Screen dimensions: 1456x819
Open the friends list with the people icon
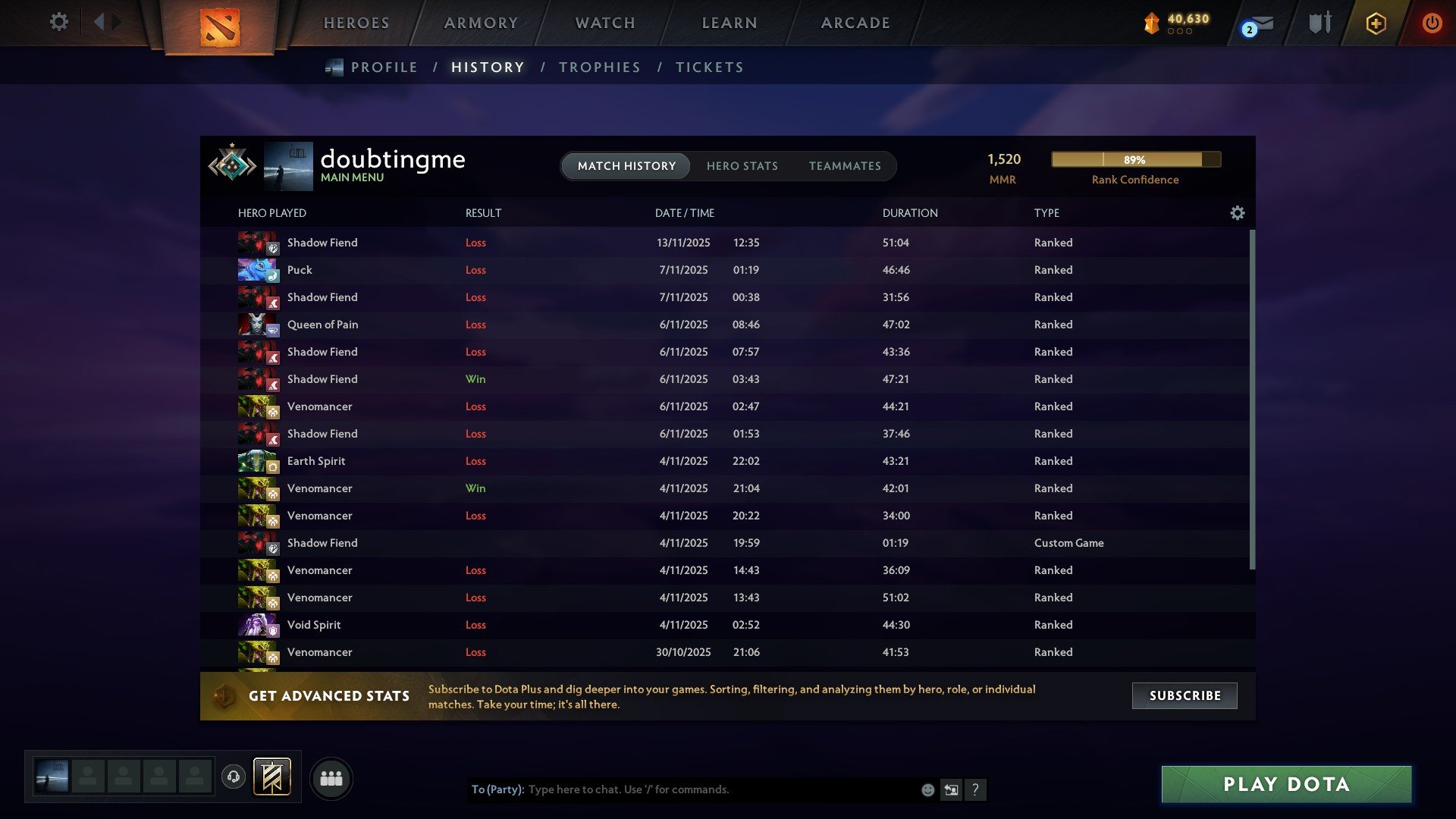pyautogui.click(x=331, y=777)
